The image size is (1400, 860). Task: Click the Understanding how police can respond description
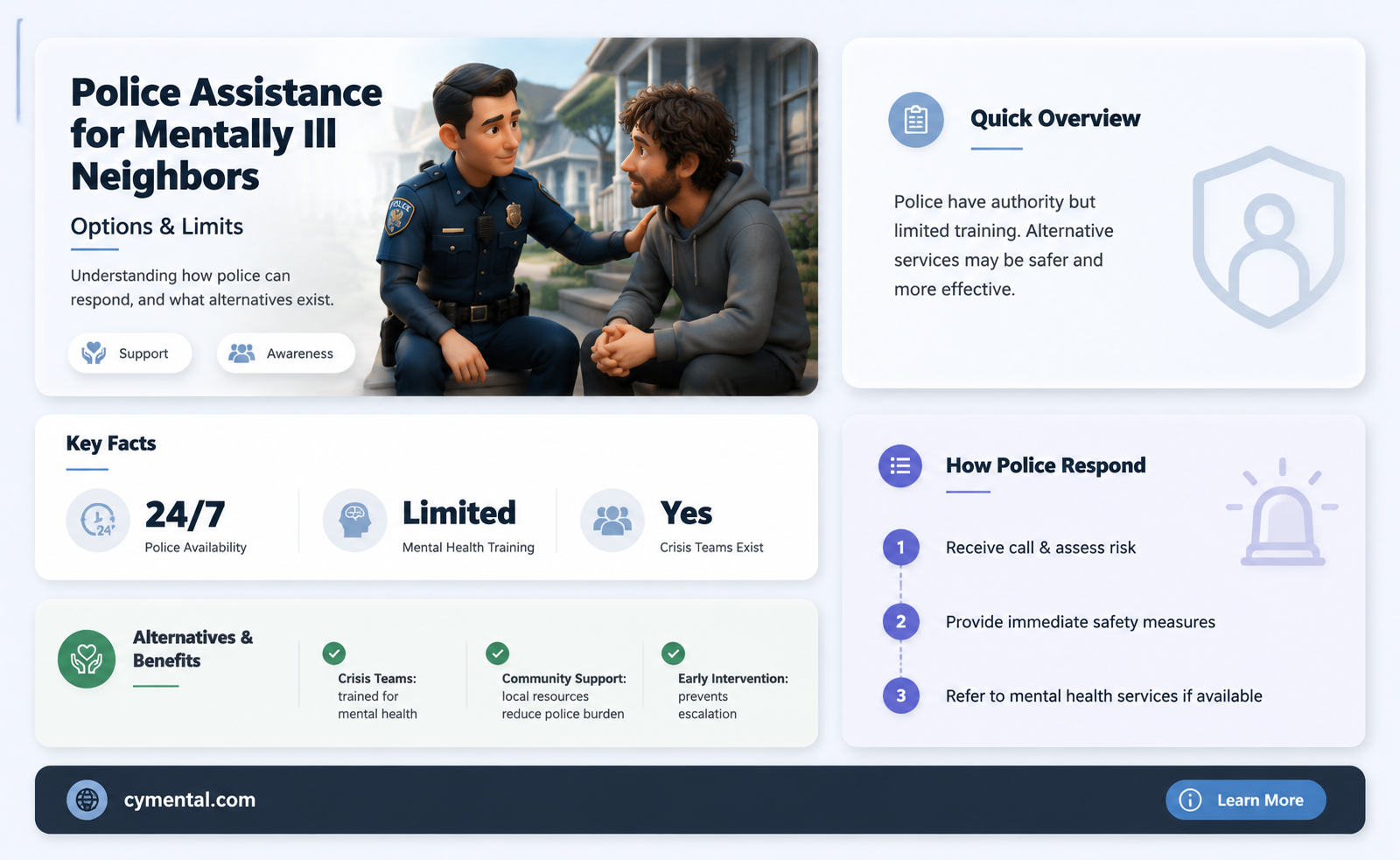tap(202, 288)
